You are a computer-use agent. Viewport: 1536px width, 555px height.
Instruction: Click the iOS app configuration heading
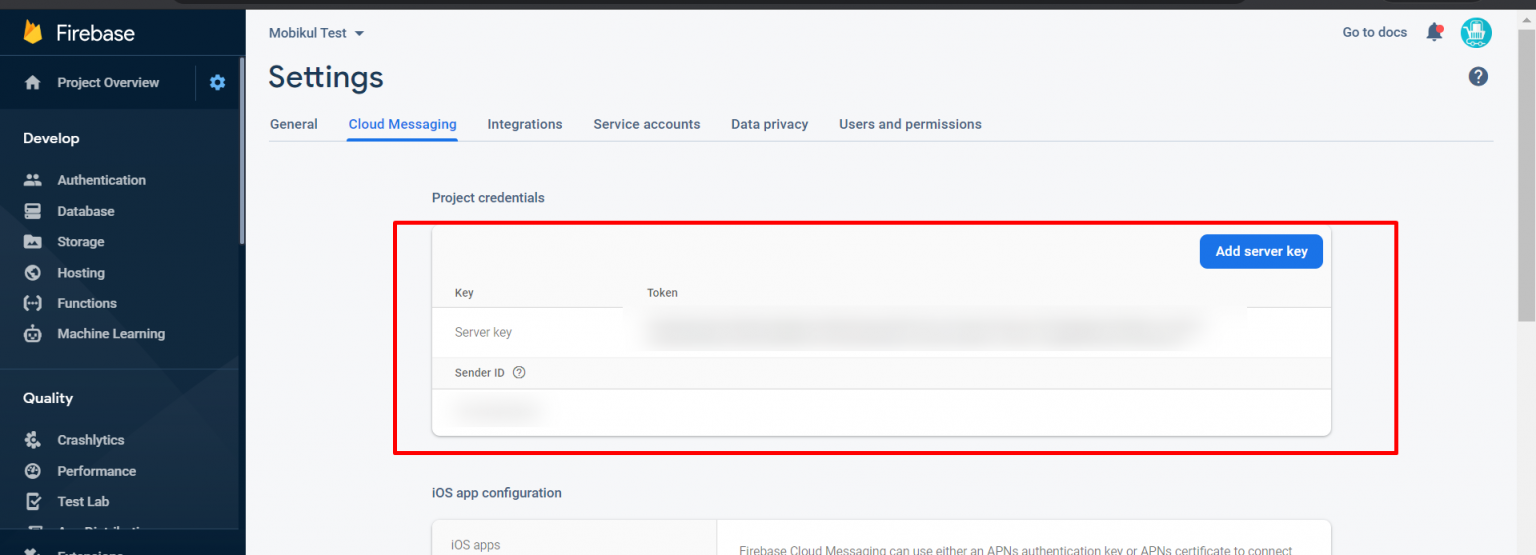(x=497, y=493)
